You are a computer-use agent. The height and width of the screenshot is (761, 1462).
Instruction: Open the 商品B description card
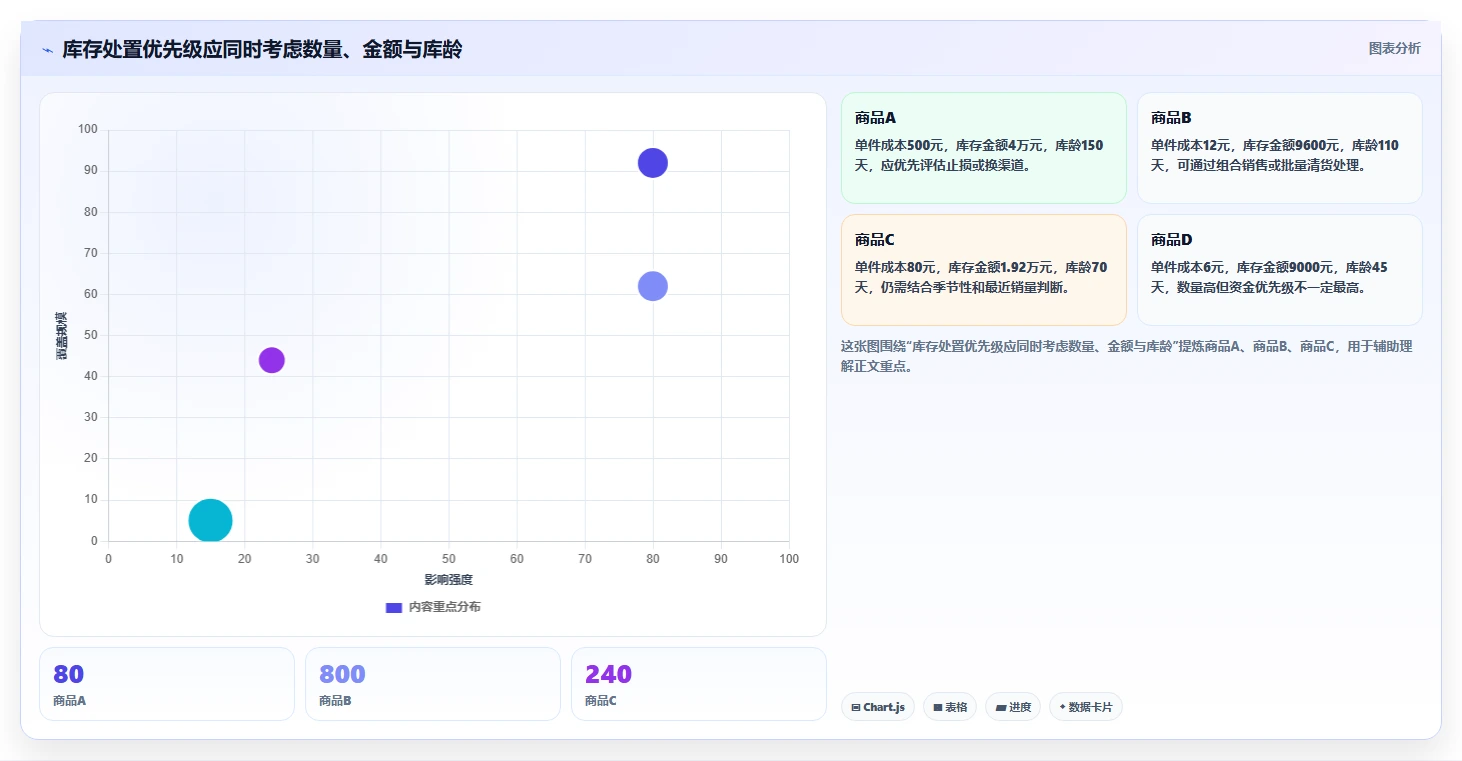pyautogui.click(x=1279, y=148)
